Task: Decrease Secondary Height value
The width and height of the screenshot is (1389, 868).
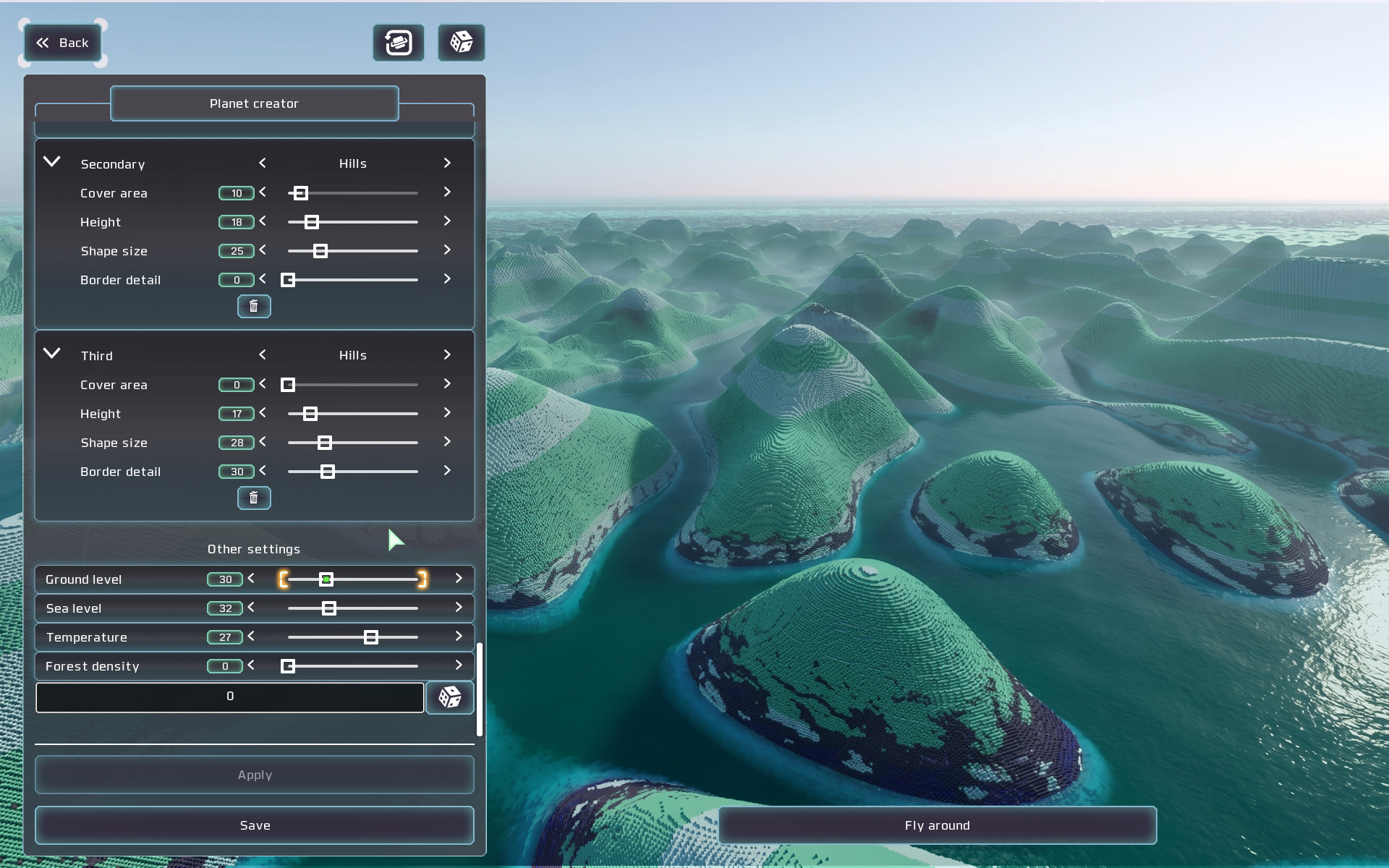Action: (x=263, y=221)
